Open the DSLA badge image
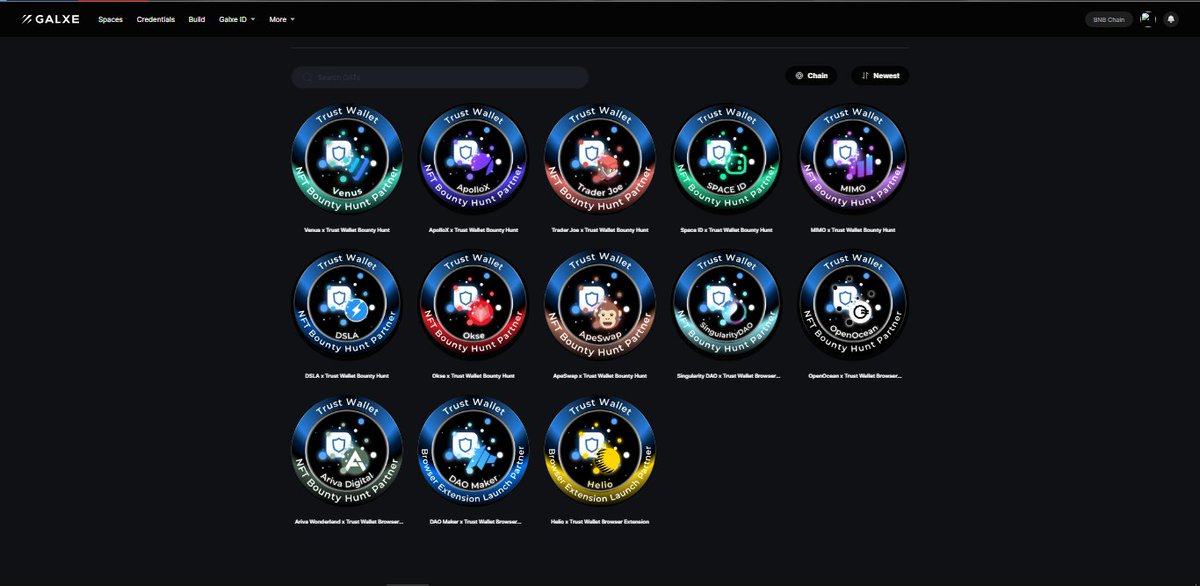The image size is (1200, 586). 347,304
